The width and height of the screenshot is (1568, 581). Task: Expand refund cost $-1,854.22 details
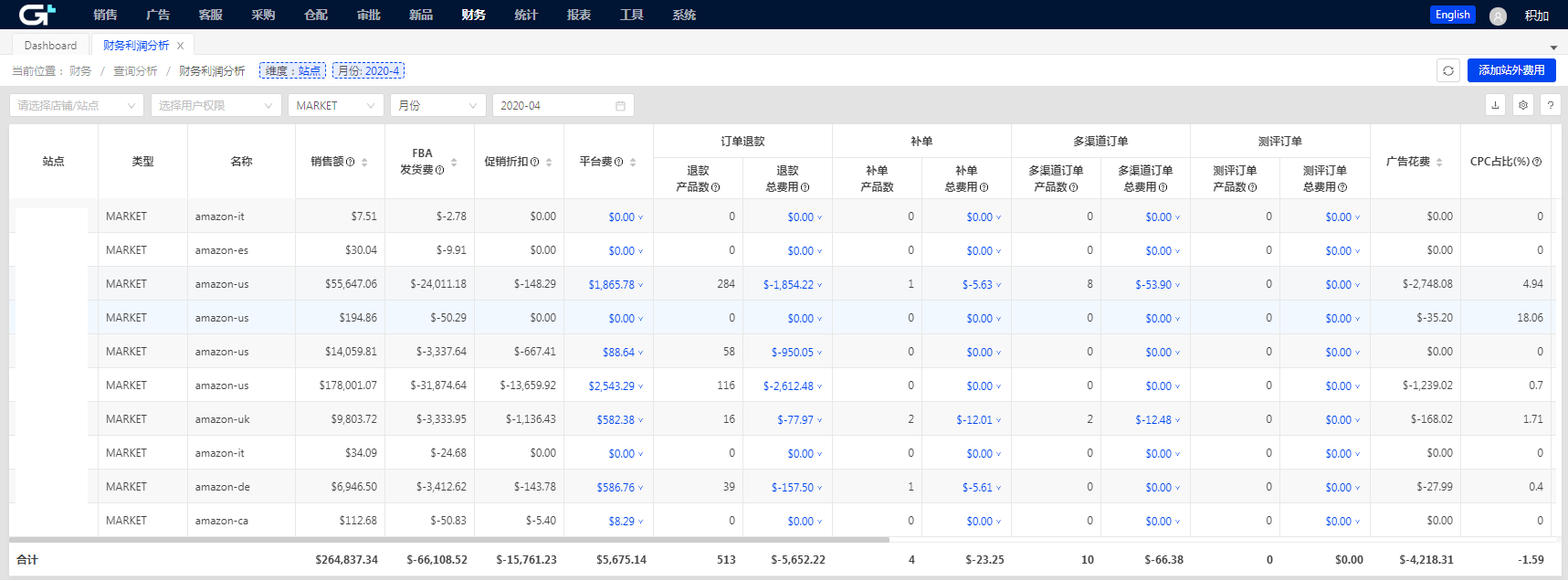pos(793,285)
